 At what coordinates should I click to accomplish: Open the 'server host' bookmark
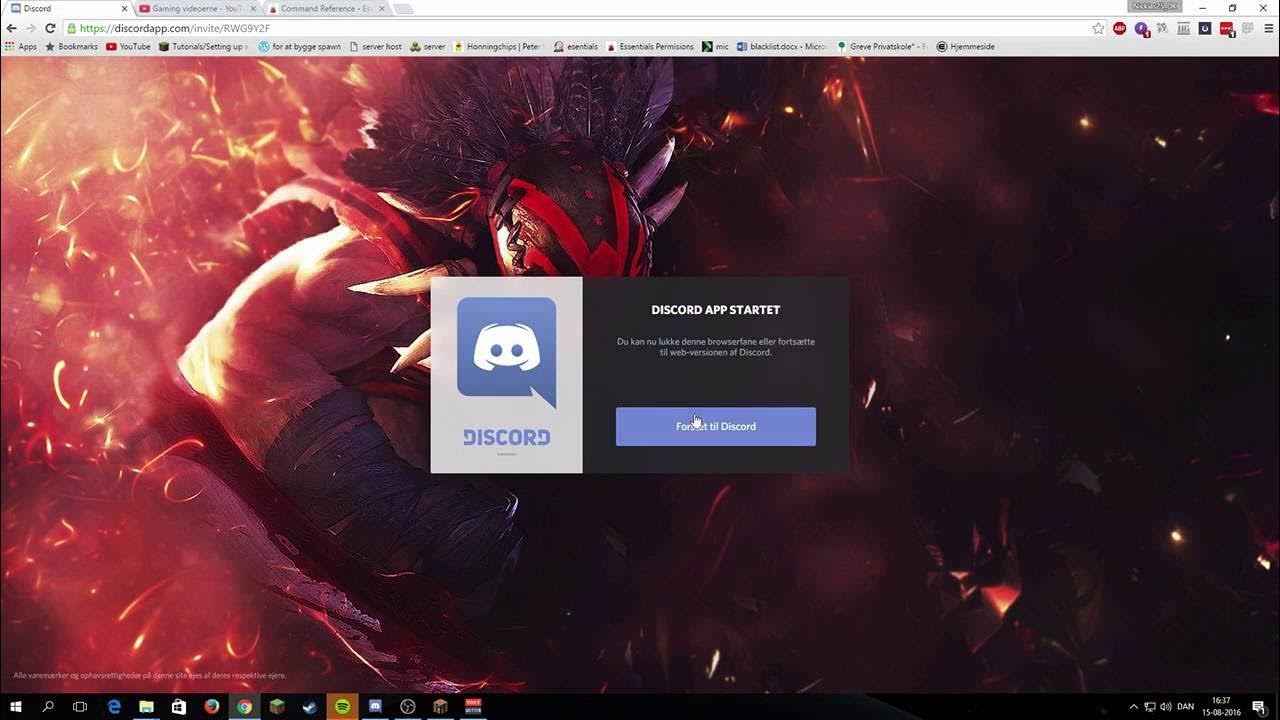(x=375, y=46)
